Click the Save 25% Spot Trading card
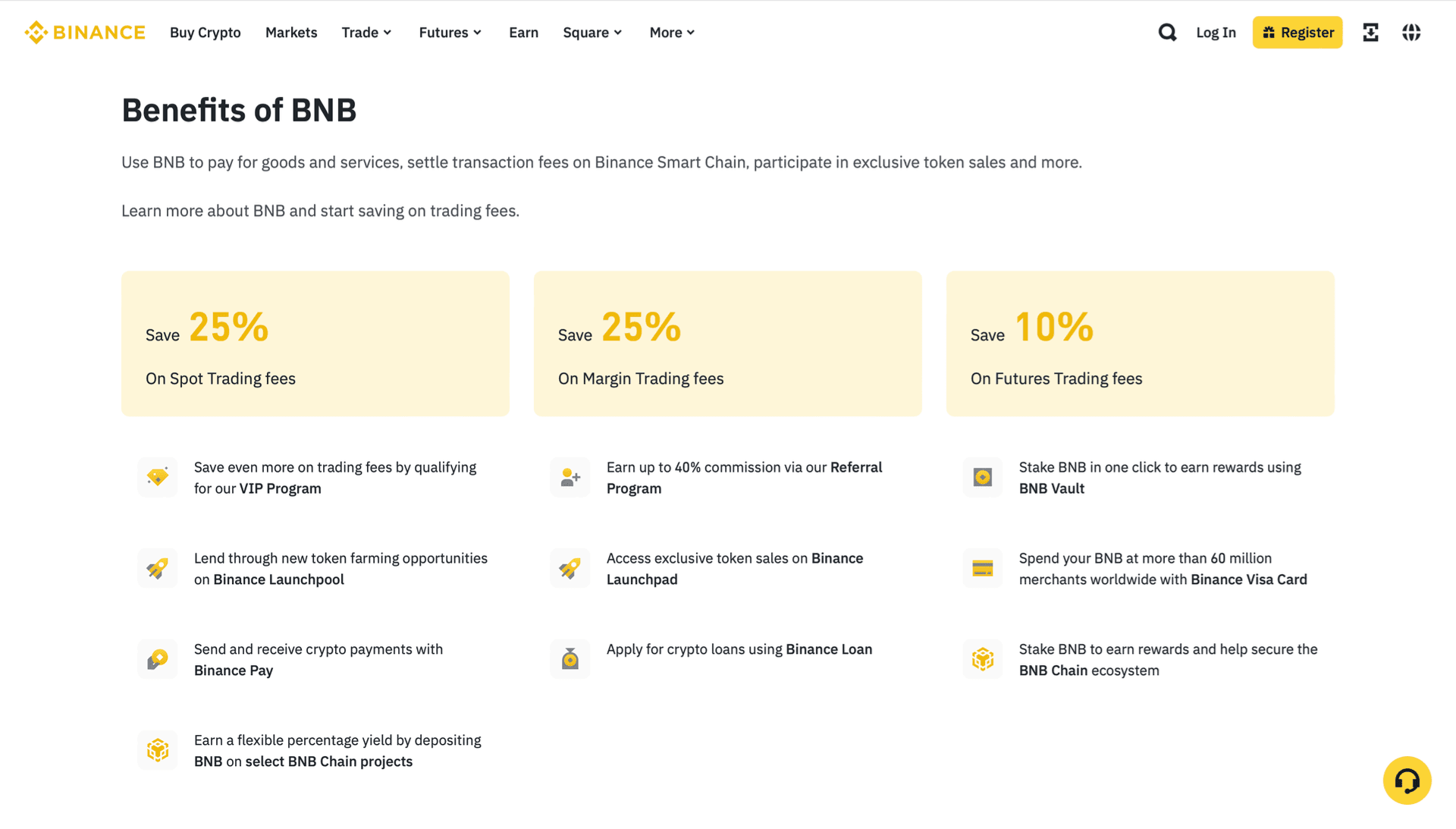 [315, 344]
